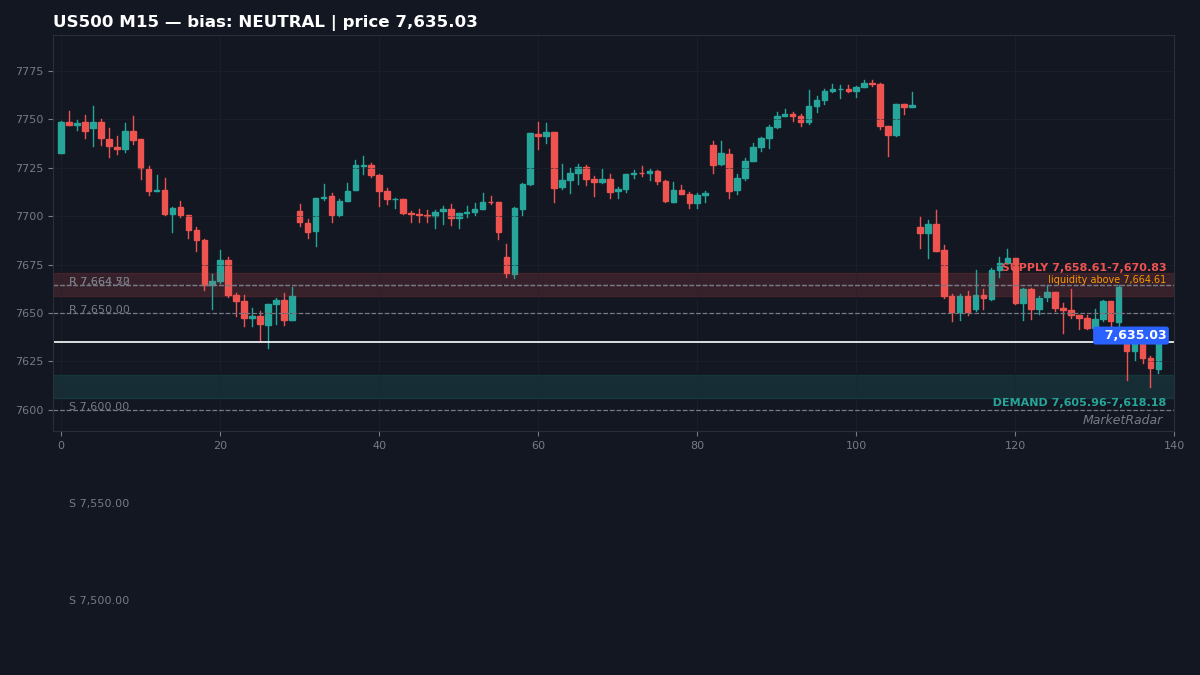Click the SUPPLY 7,658.61-7,670.83 zone label
The height and width of the screenshot is (675, 1200).
tap(1082, 268)
